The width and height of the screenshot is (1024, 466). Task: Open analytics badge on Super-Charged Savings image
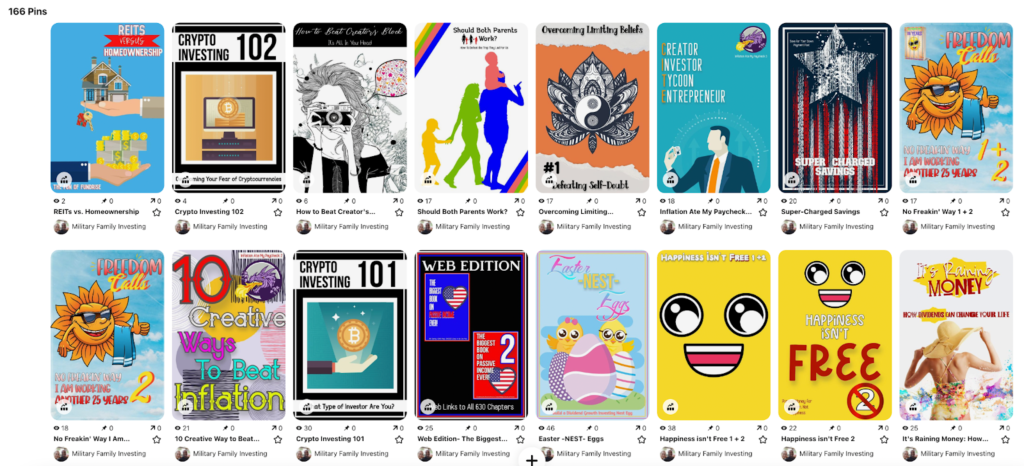[x=792, y=179]
